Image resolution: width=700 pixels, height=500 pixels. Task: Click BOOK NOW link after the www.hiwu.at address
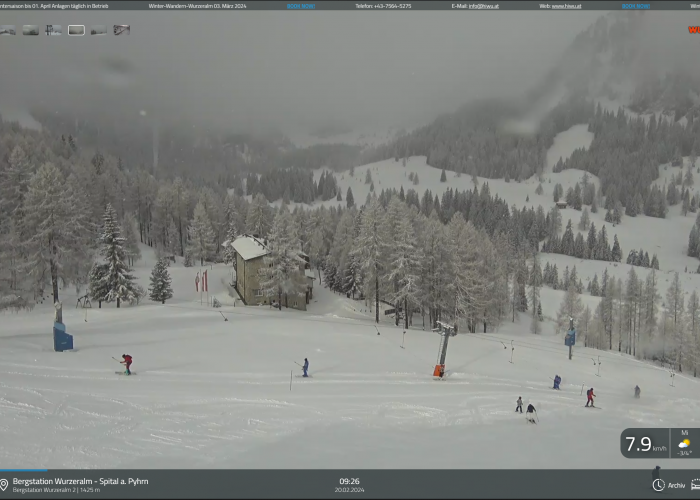click(636, 6)
